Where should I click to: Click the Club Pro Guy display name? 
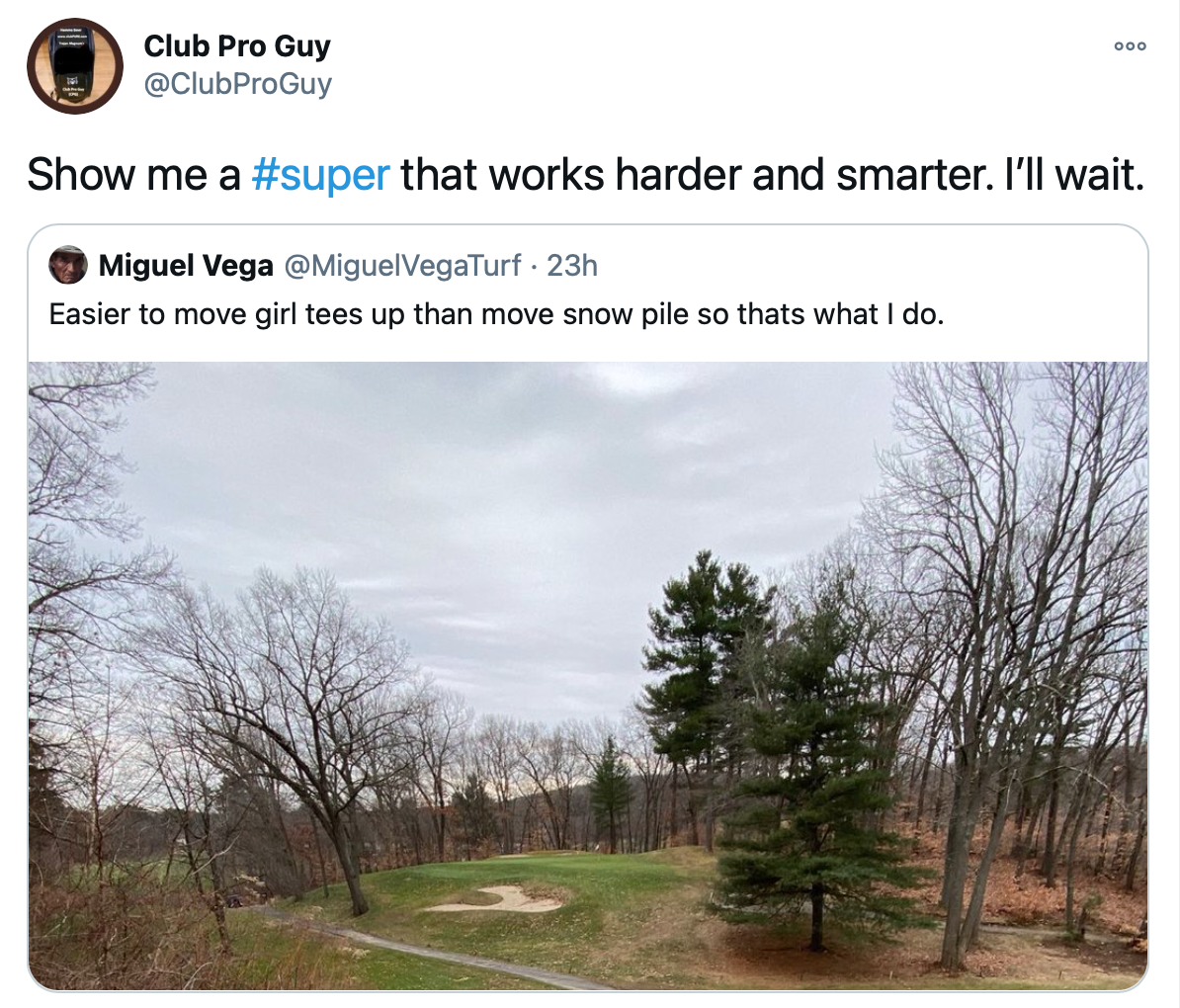[237, 45]
